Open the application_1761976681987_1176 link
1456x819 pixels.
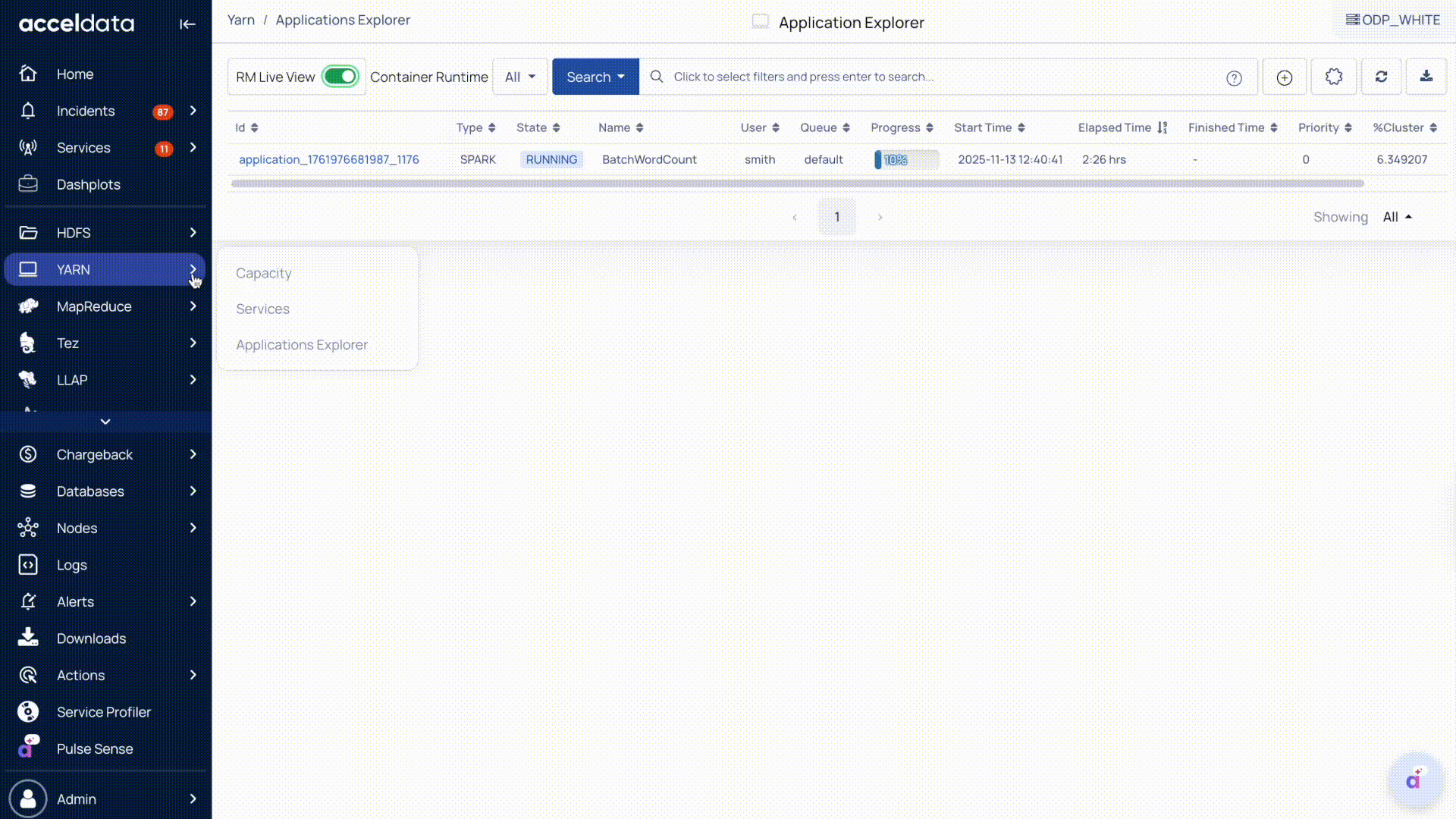click(328, 159)
